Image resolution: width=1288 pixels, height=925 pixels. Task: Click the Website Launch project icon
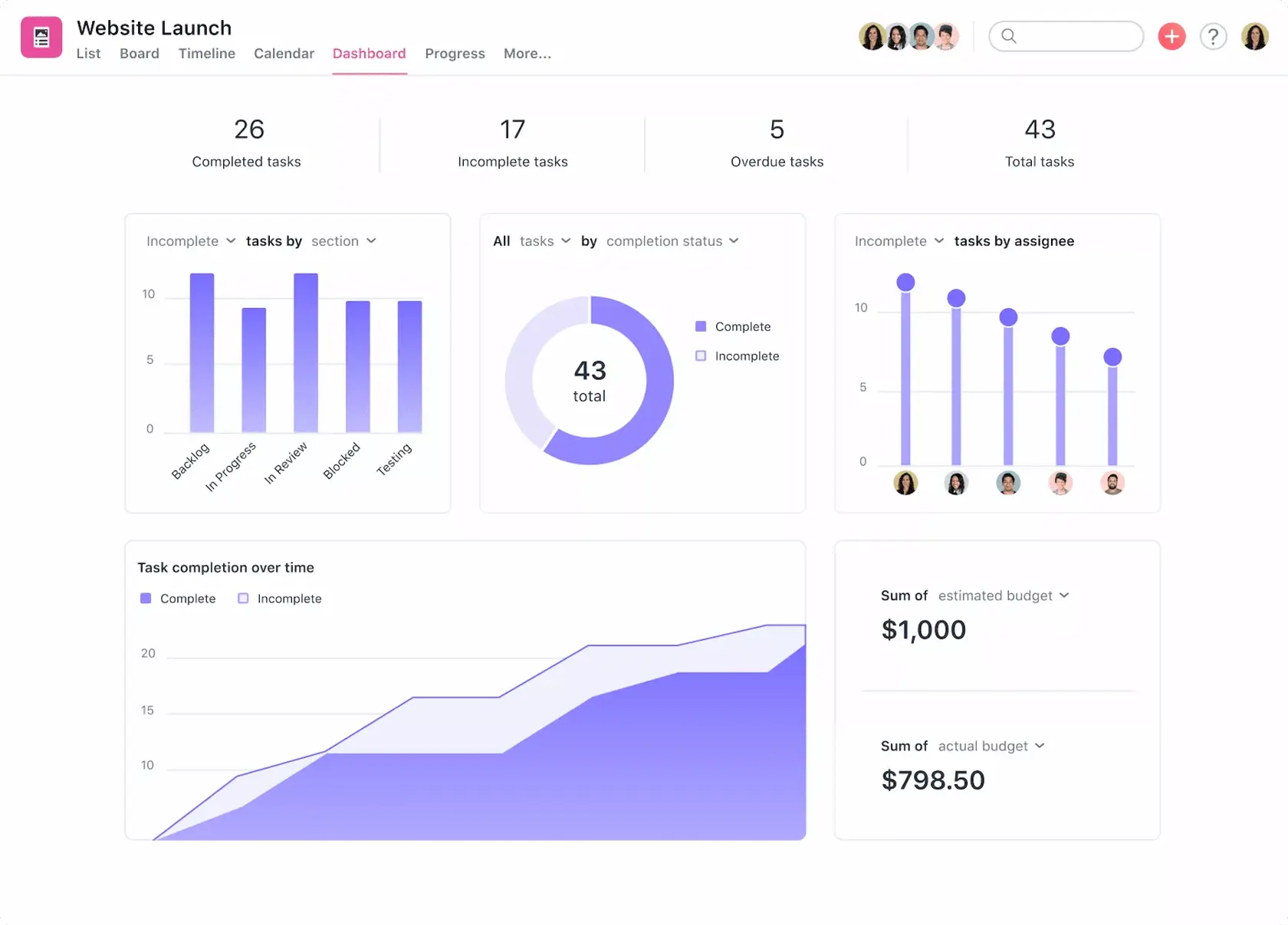point(41,36)
